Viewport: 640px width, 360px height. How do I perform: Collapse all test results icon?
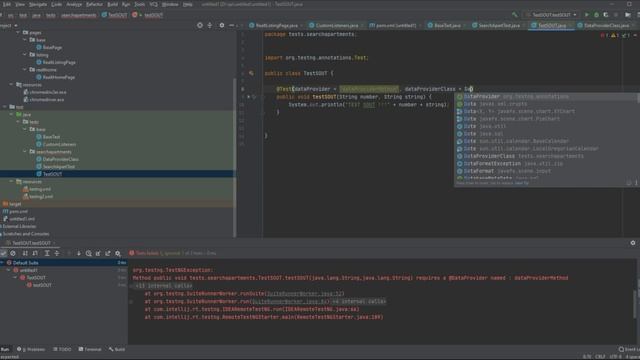click(57, 253)
